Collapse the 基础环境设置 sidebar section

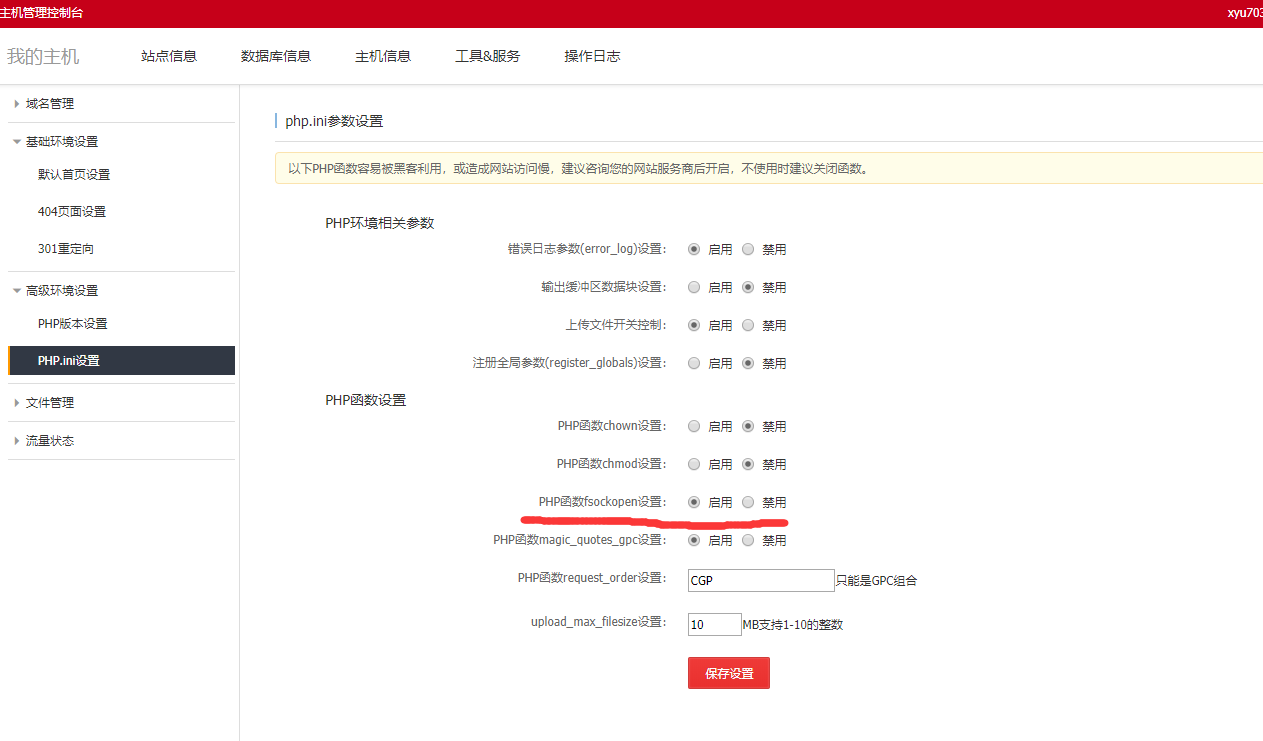pyautogui.click(x=61, y=142)
